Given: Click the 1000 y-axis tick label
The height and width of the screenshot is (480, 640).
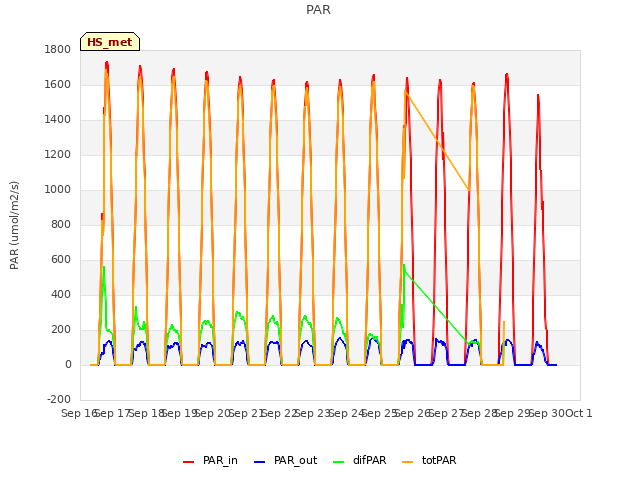Looking at the screenshot, I should (58, 190).
